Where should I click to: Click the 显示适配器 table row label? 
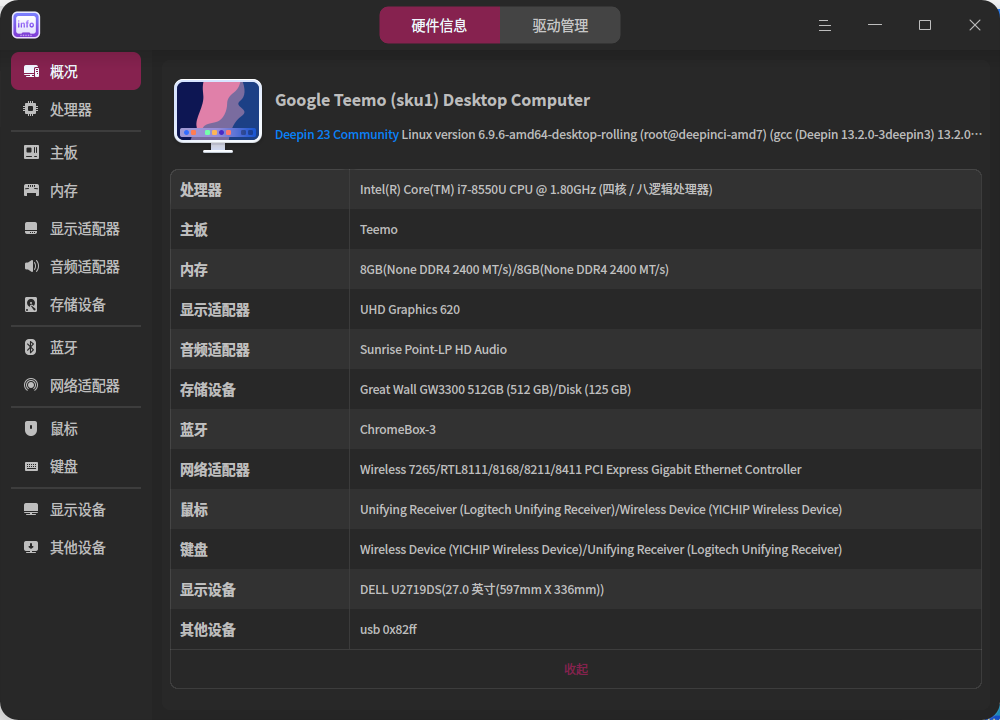click(215, 310)
